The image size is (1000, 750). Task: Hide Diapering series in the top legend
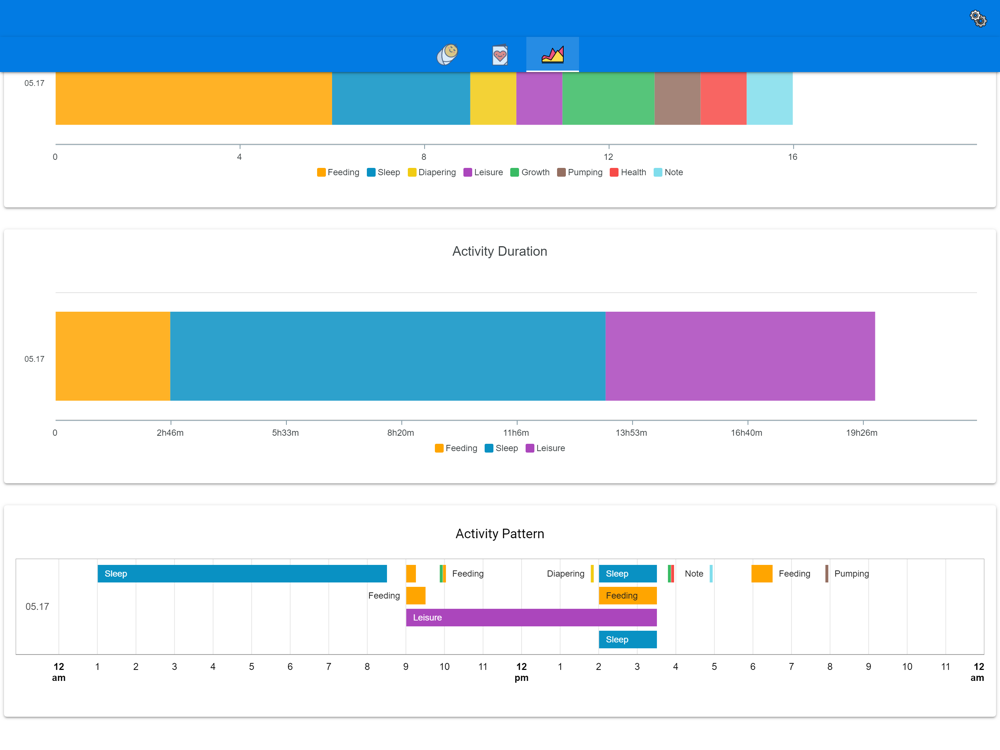pyautogui.click(x=431, y=173)
